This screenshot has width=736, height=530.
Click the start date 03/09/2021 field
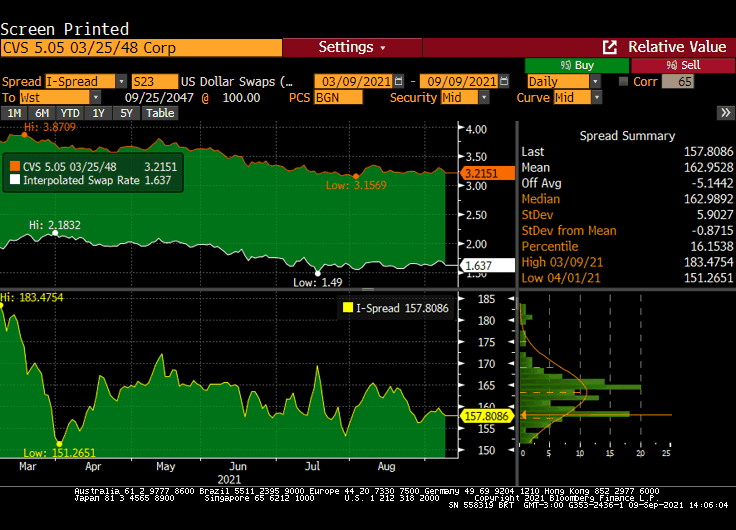point(353,82)
